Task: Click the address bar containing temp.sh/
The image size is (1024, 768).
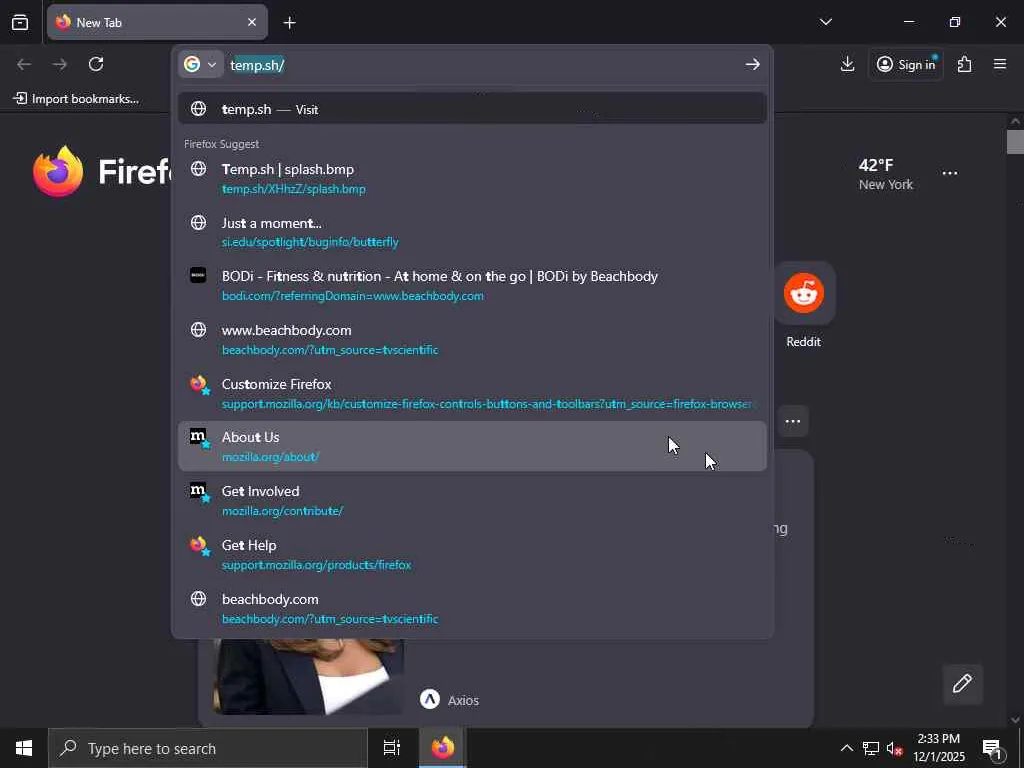Action: 483,65
